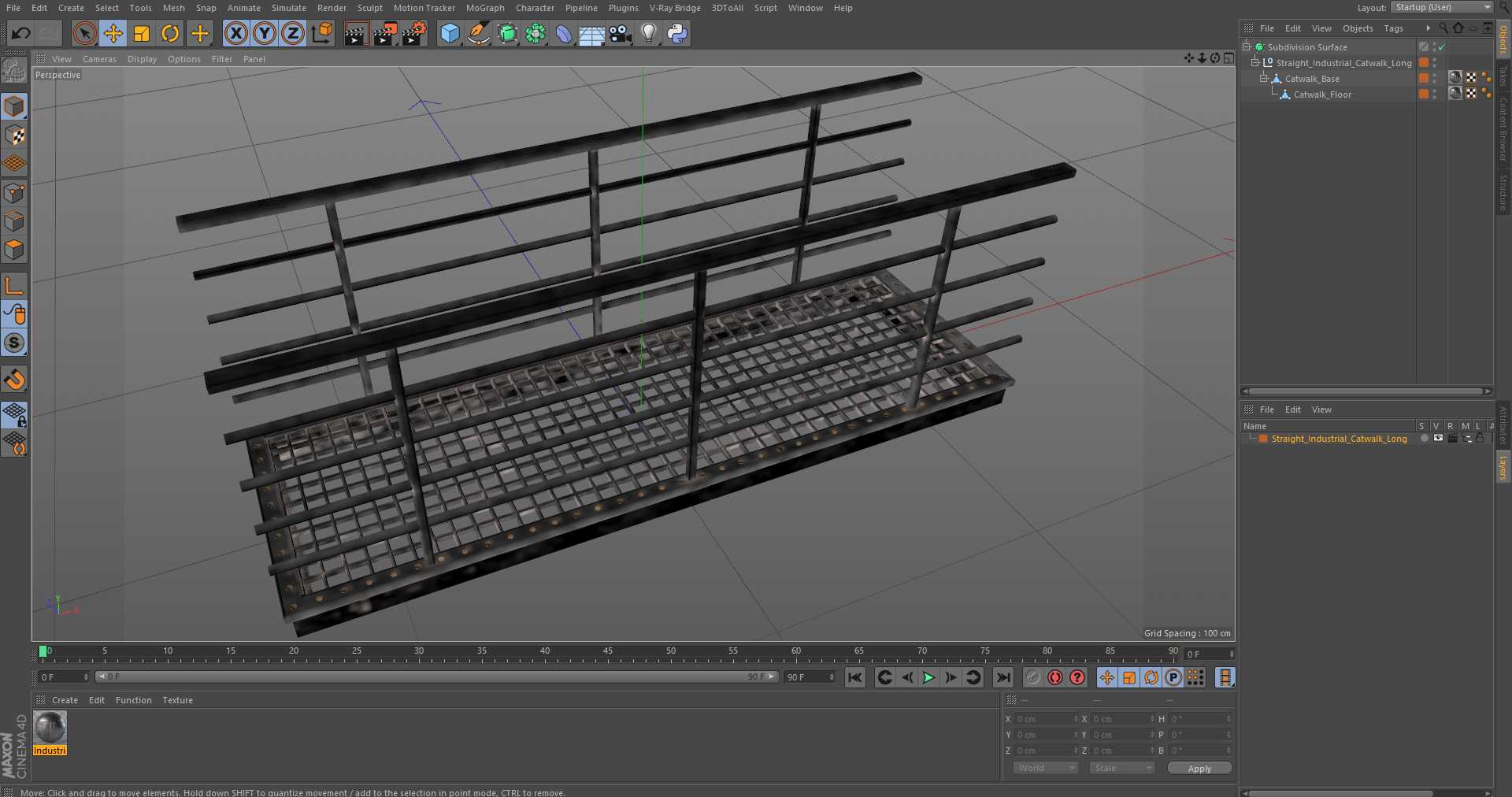Open material manager Create menu
Screen dimensions: 1512x797
tap(65, 700)
